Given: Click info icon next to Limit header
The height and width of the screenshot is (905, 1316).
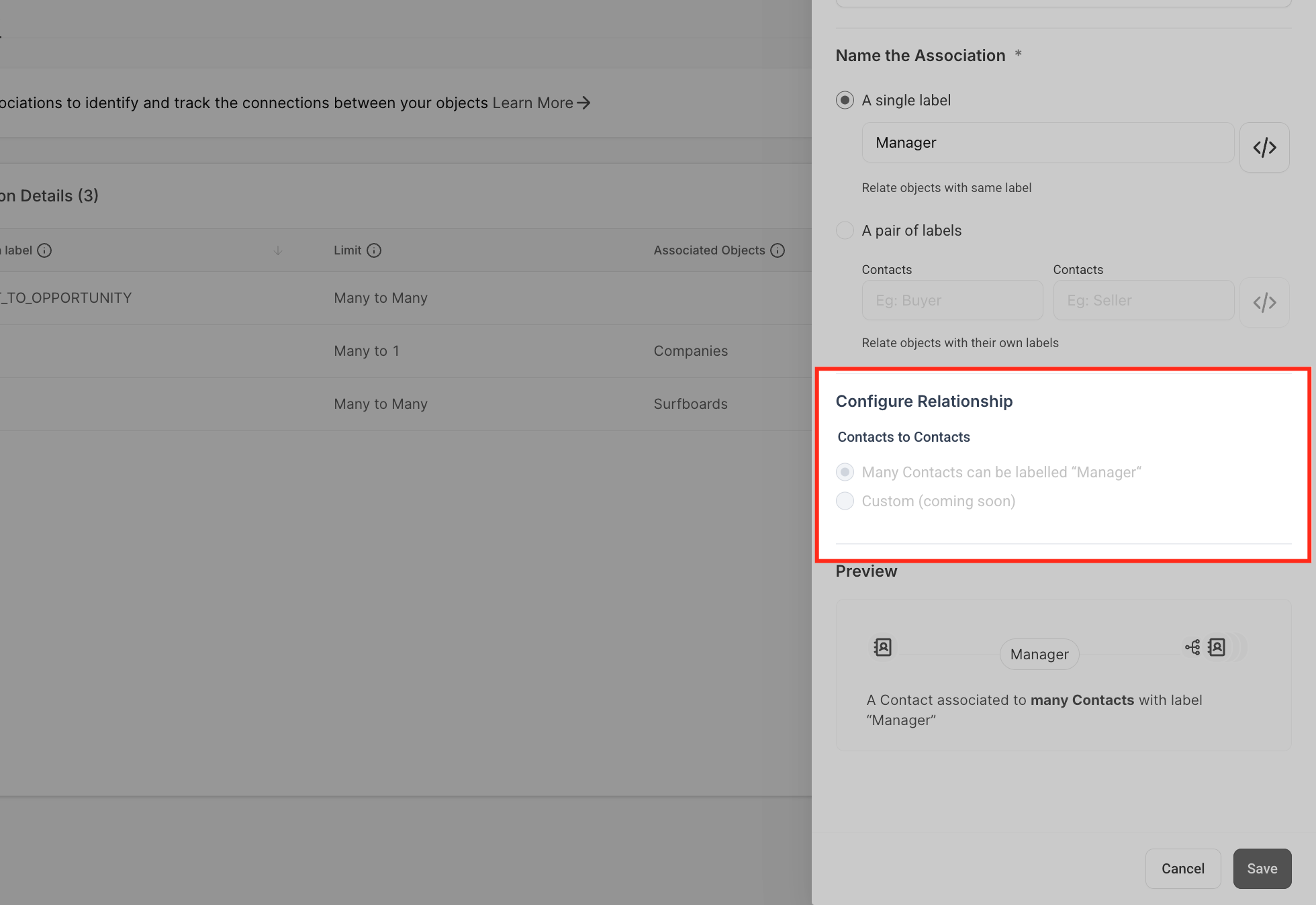Looking at the screenshot, I should [x=374, y=250].
